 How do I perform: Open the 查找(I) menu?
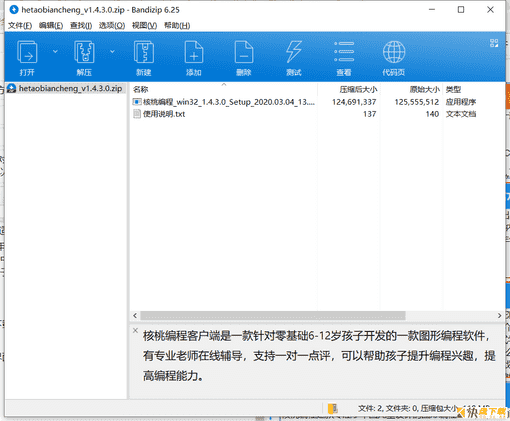81,25
